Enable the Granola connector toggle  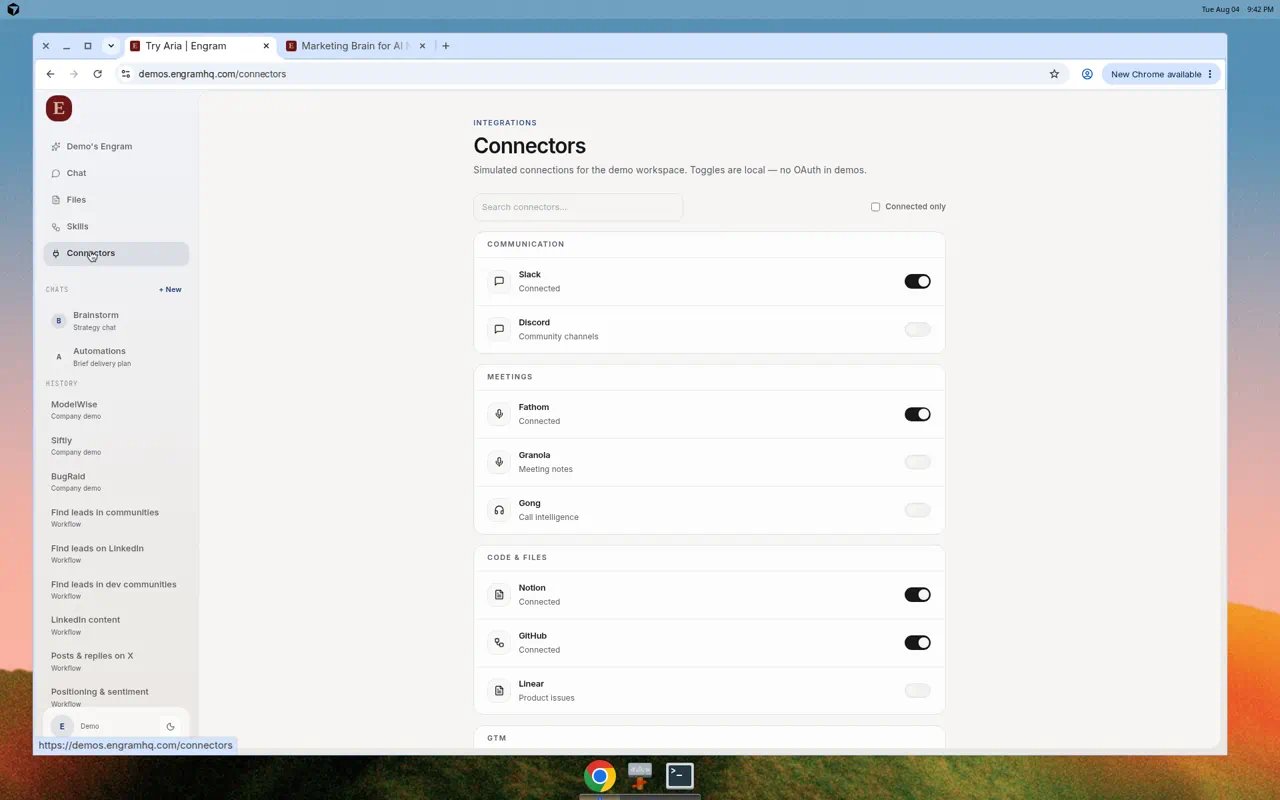coord(917,462)
